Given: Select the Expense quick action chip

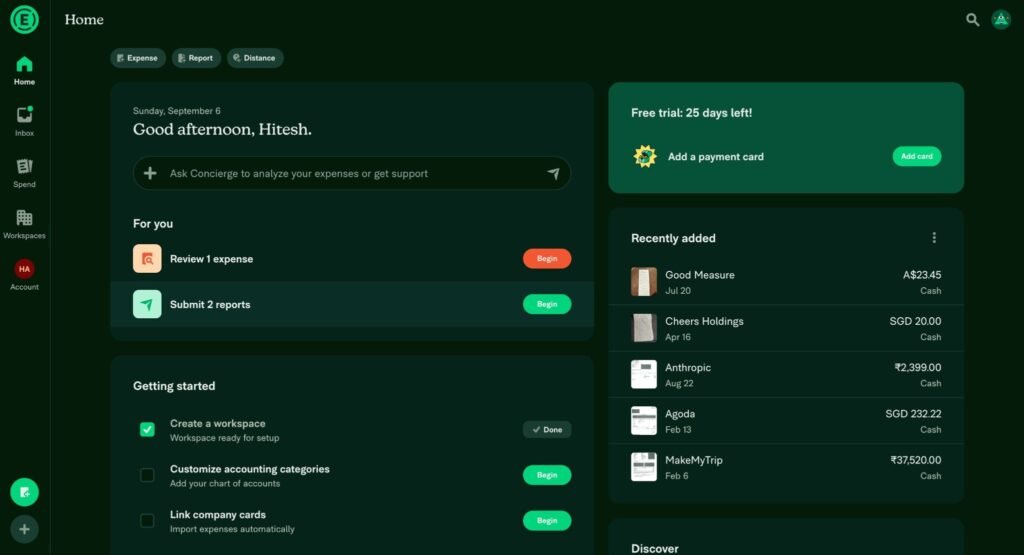Looking at the screenshot, I should [138, 58].
